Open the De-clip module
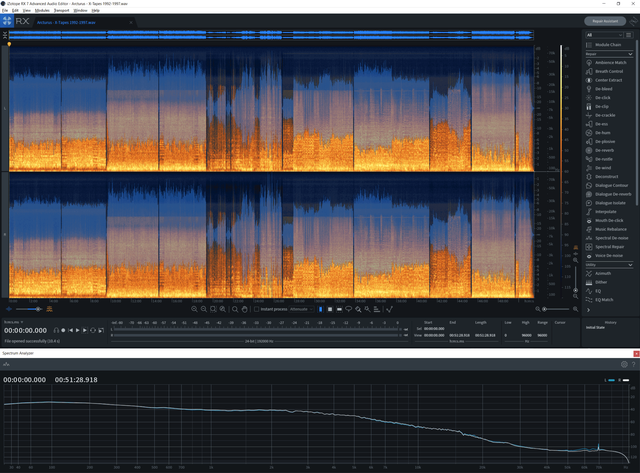 coord(598,106)
